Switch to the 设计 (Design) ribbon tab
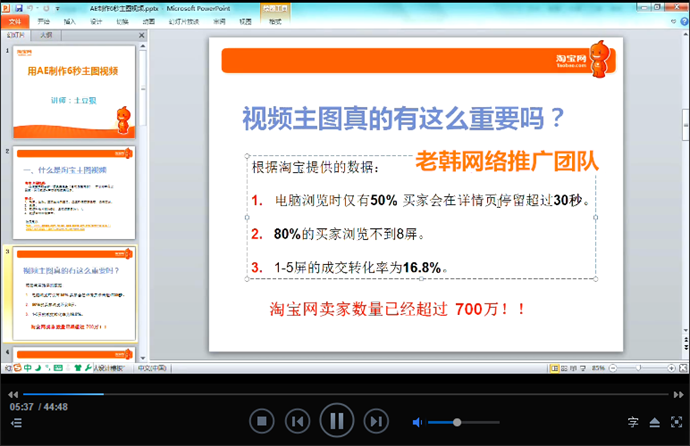The height and width of the screenshot is (446, 690). 96,21
